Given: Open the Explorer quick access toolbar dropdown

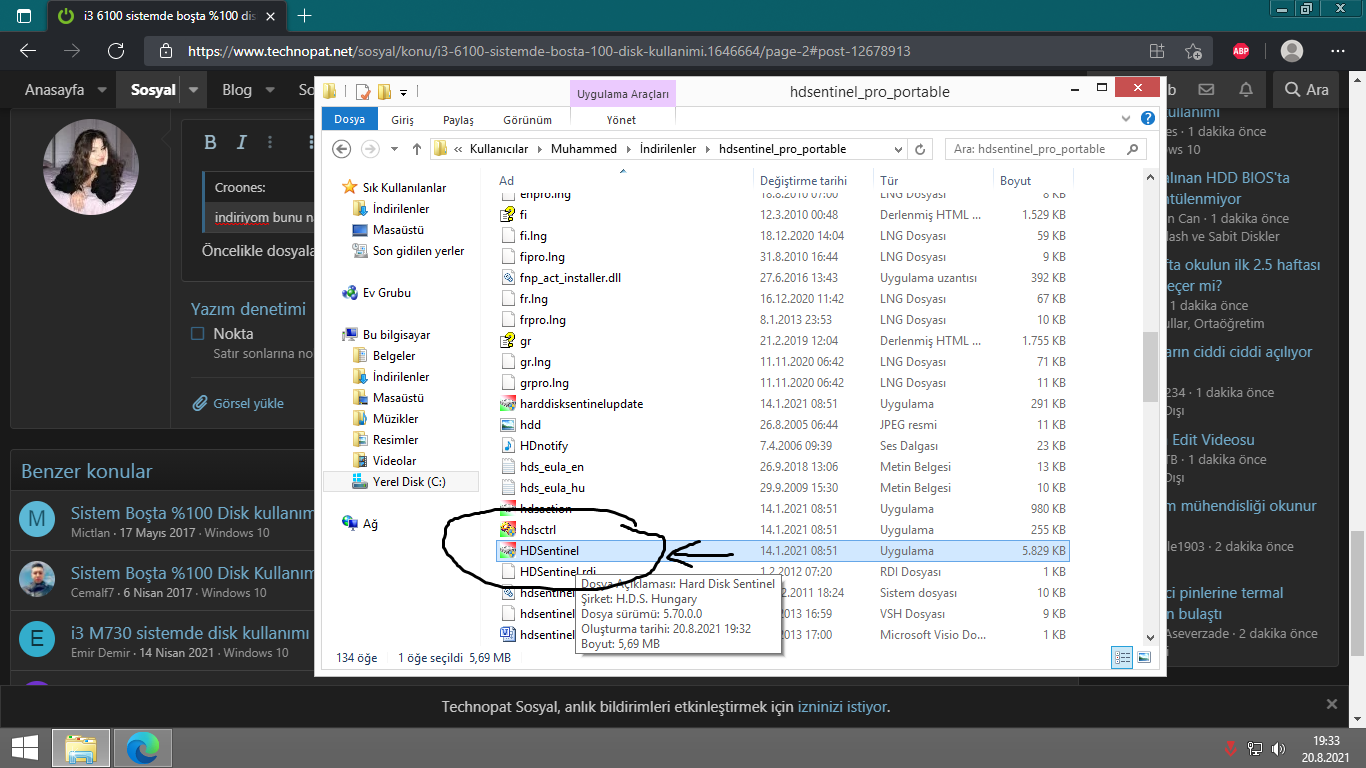Looking at the screenshot, I should pyautogui.click(x=403, y=92).
